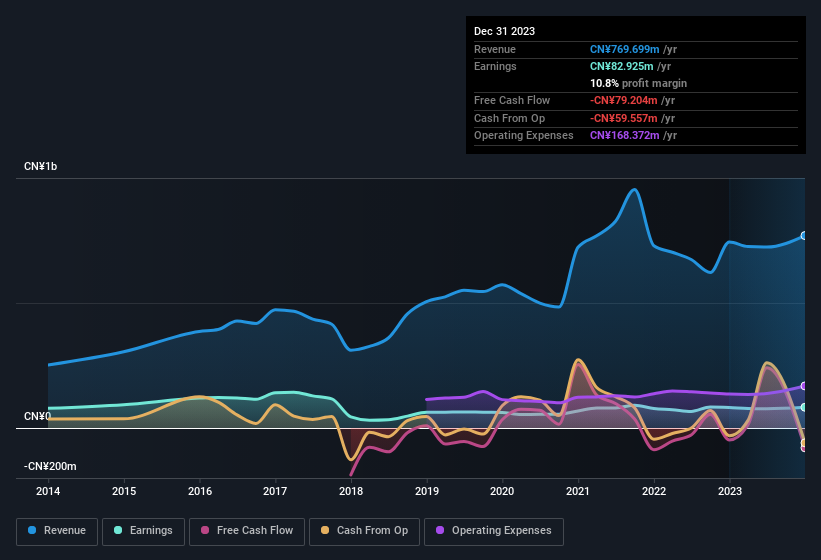Click the 2023 x-axis label
Image resolution: width=821 pixels, height=560 pixels.
(x=730, y=491)
